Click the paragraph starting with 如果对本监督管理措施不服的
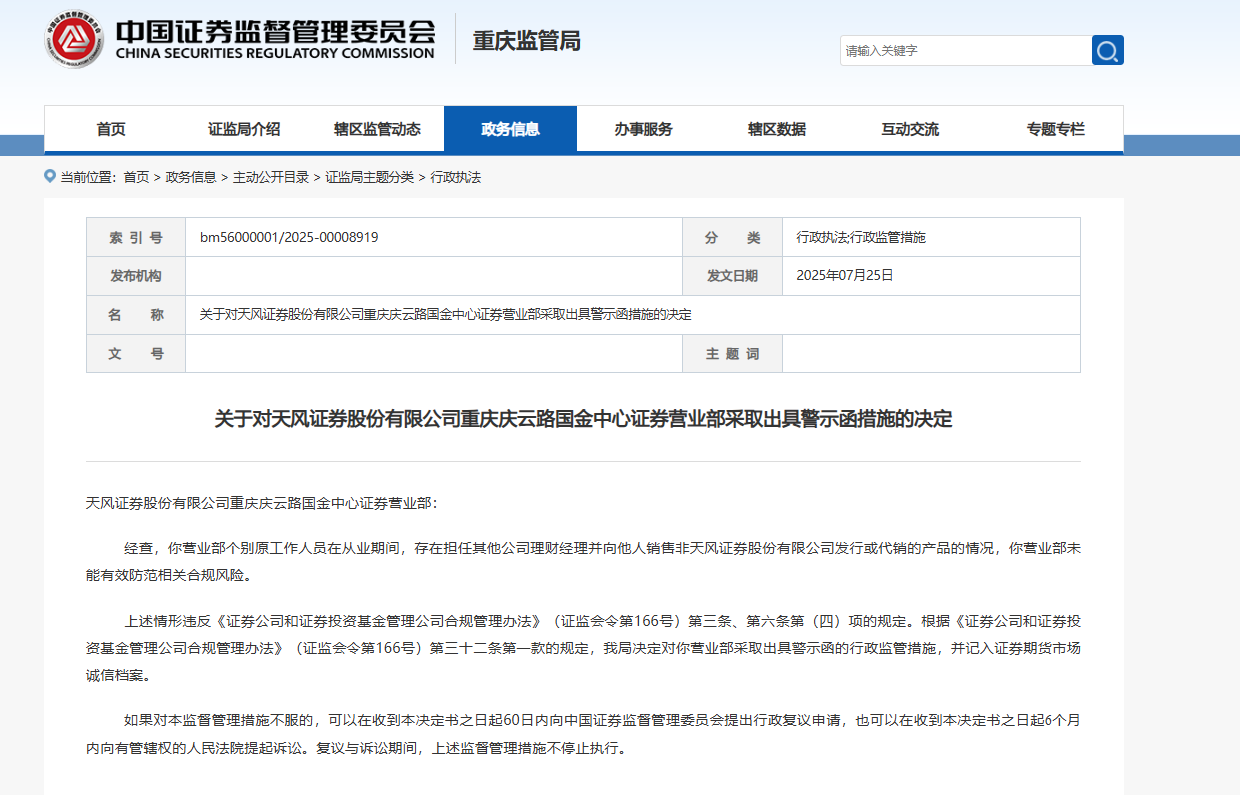Viewport: 1240px width, 795px height. [x=583, y=734]
